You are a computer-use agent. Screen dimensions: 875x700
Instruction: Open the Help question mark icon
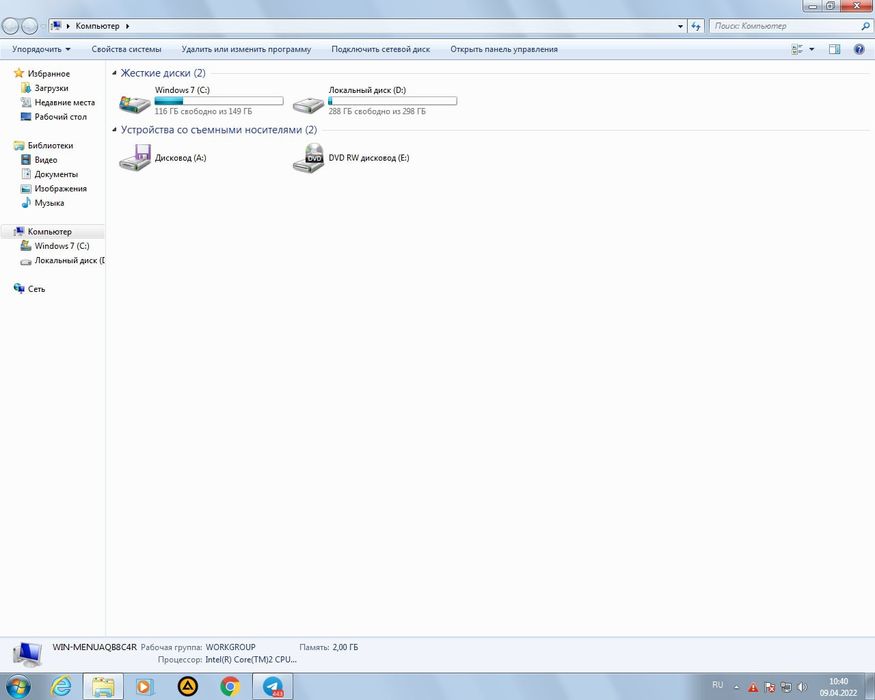(859, 49)
